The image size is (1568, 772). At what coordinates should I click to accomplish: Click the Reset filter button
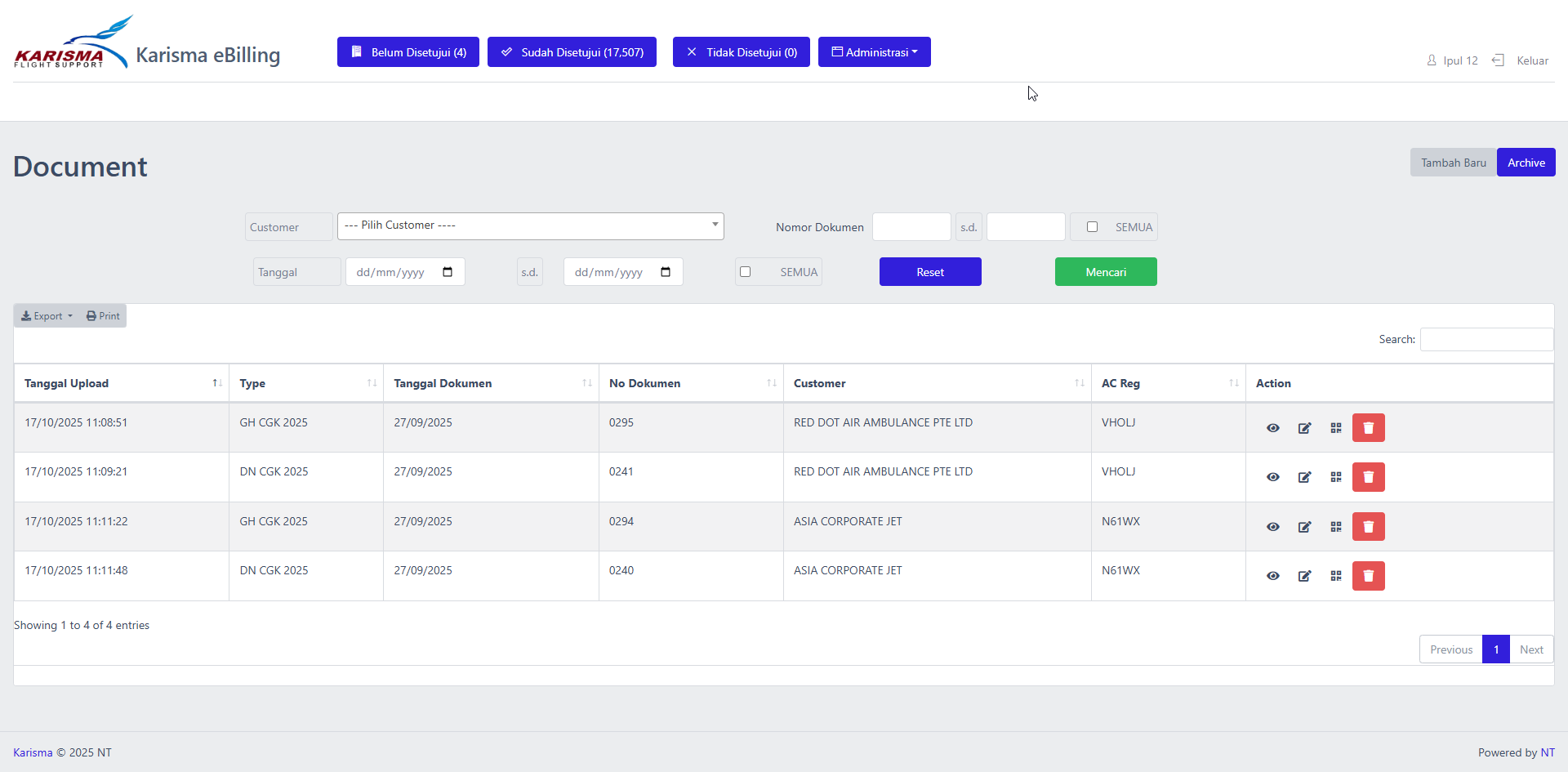tap(929, 272)
